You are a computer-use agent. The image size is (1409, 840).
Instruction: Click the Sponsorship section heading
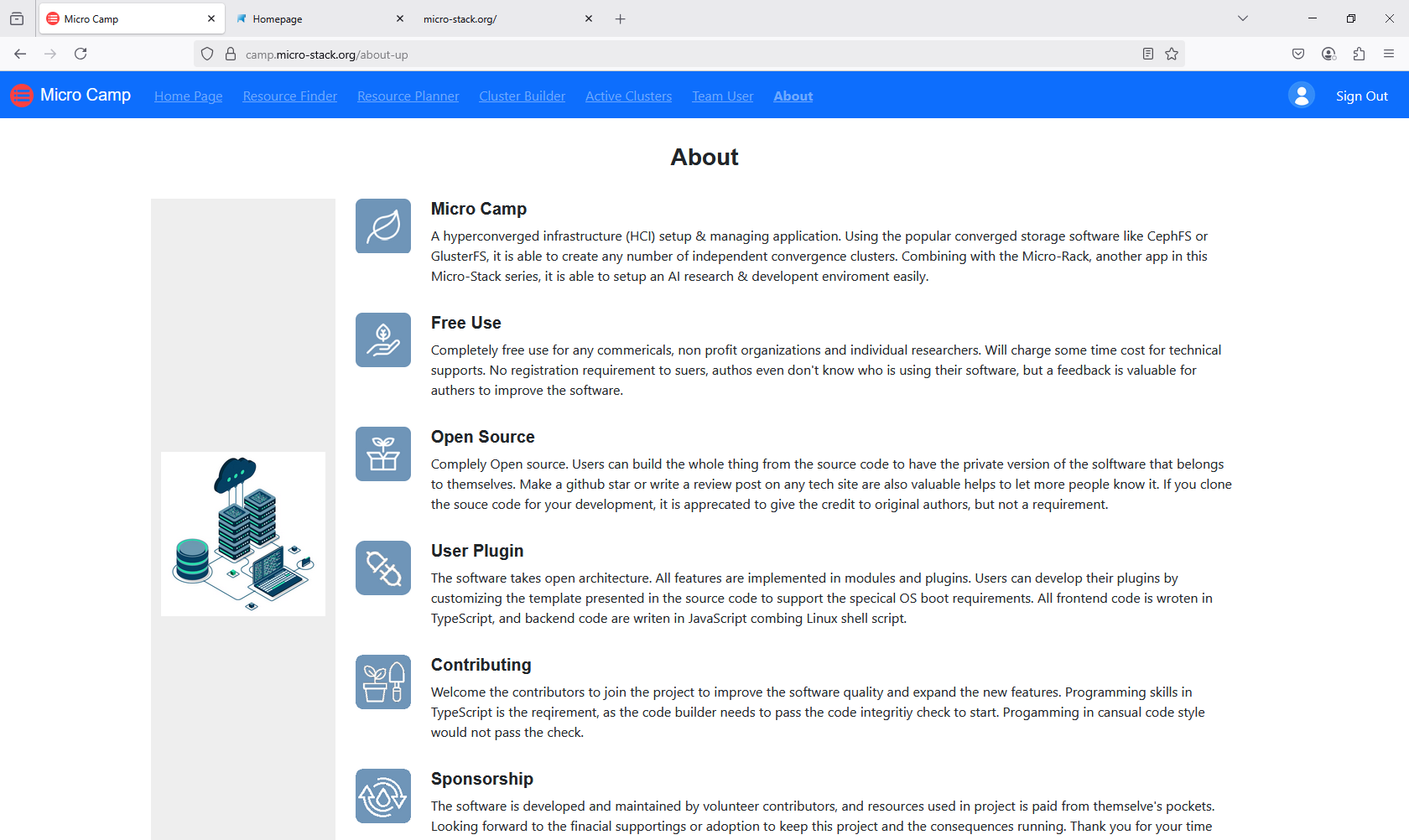pyautogui.click(x=482, y=779)
